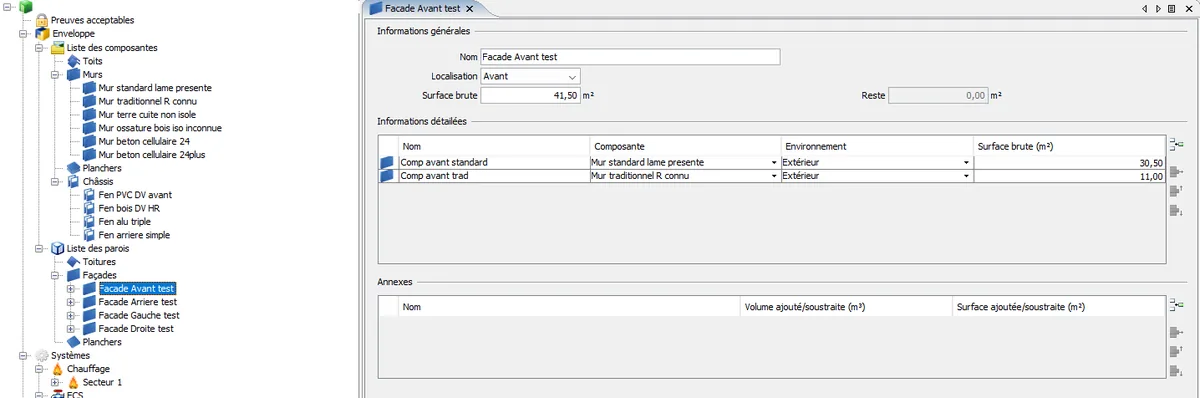This screenshot has width=1200, height=398.
Task: Click the blue Murs icon
Action: tap(73, 74)
